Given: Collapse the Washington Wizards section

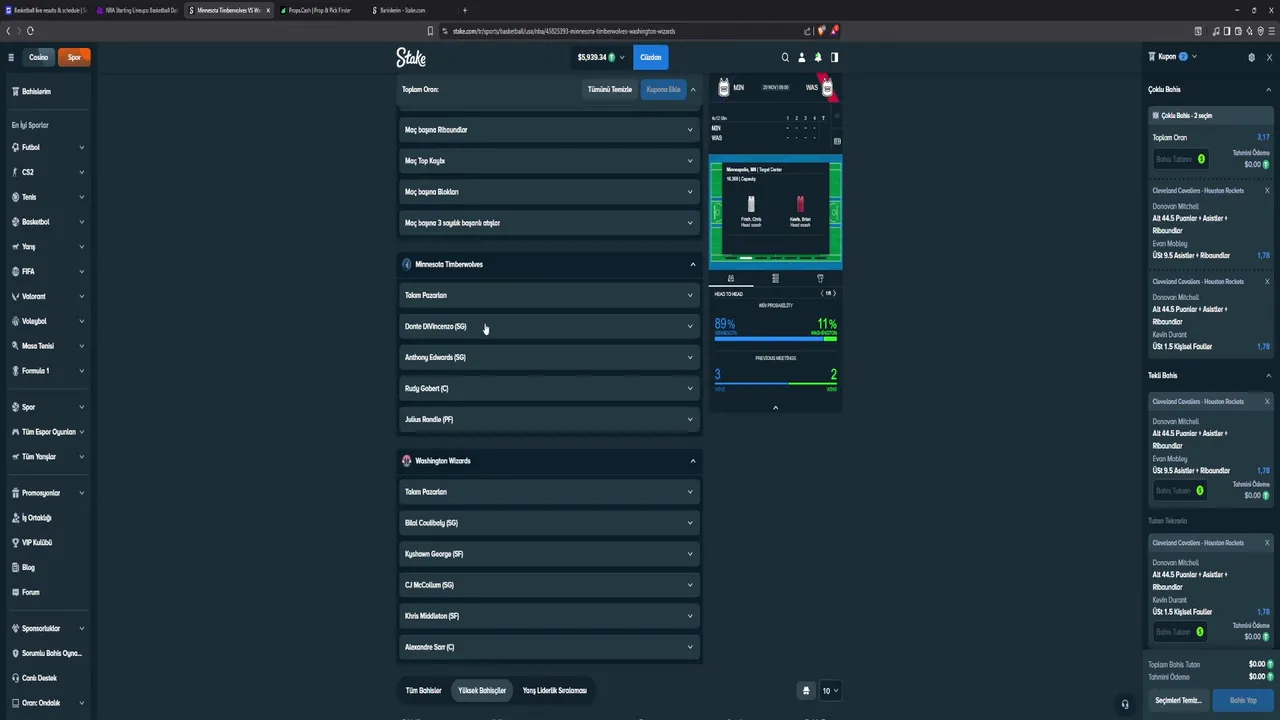Looking at the screenshot, I should click(693, 461).
